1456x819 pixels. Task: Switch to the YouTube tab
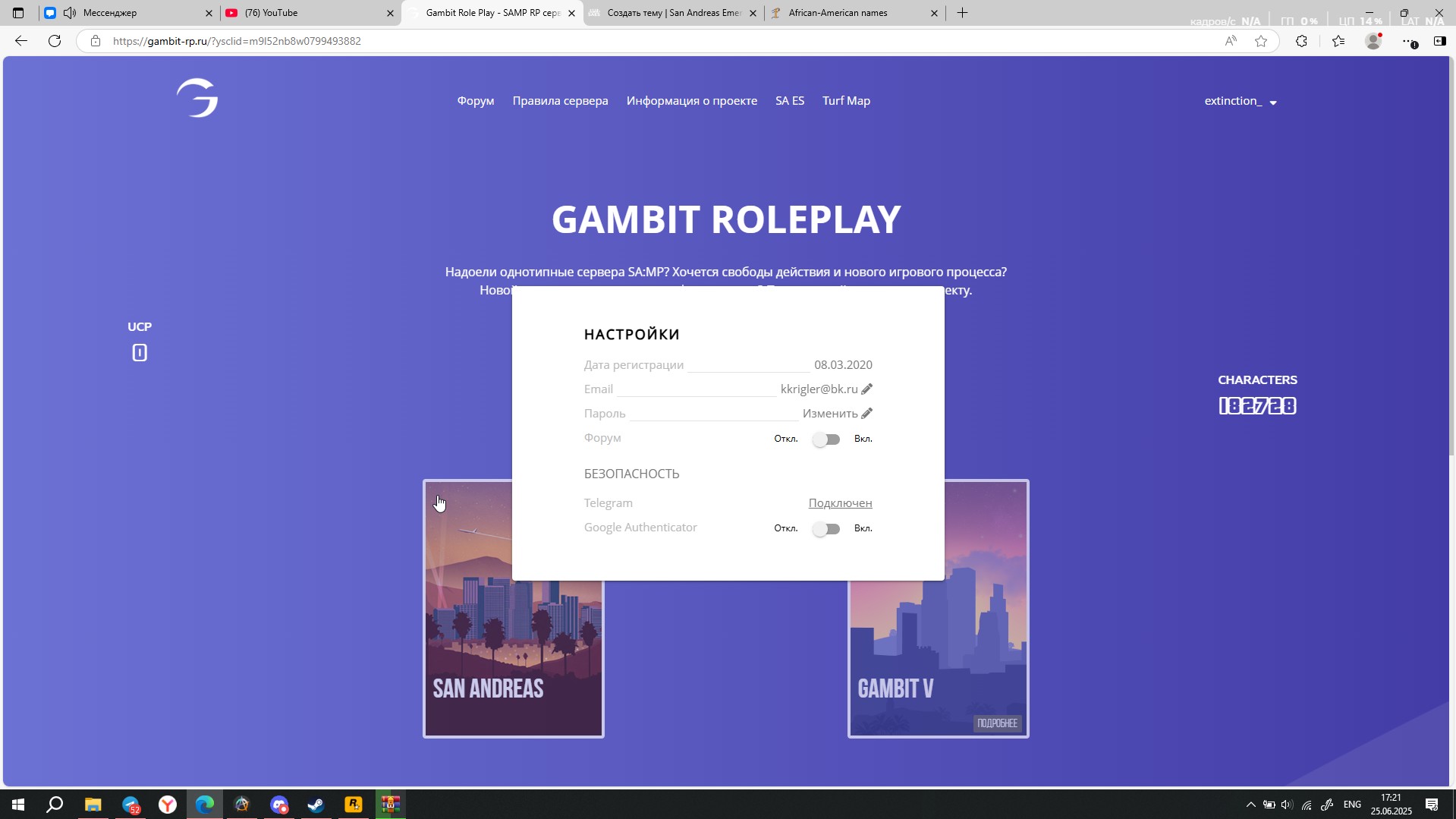pos(310,13)
